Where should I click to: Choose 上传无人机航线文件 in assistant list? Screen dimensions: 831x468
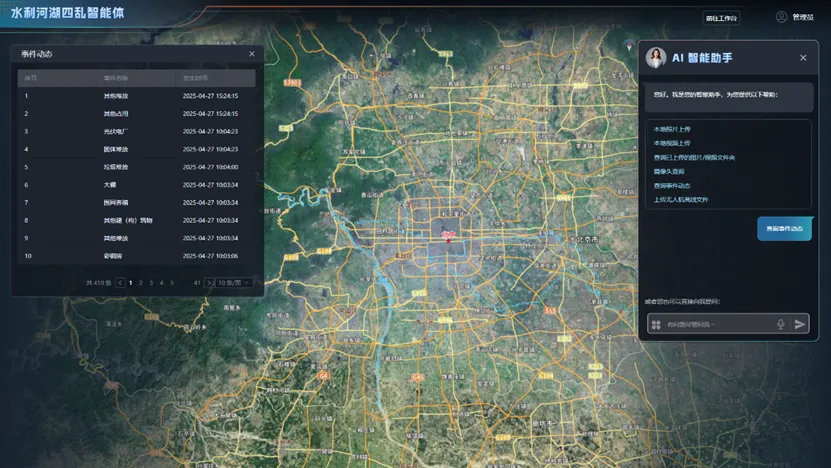click(681, 199)
